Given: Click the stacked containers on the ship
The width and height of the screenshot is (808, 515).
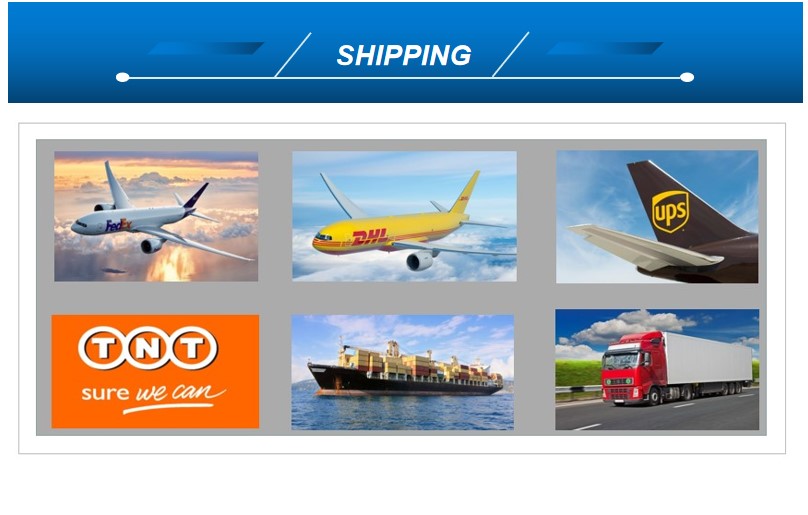Looking at the screenshot, I should 412,364.
